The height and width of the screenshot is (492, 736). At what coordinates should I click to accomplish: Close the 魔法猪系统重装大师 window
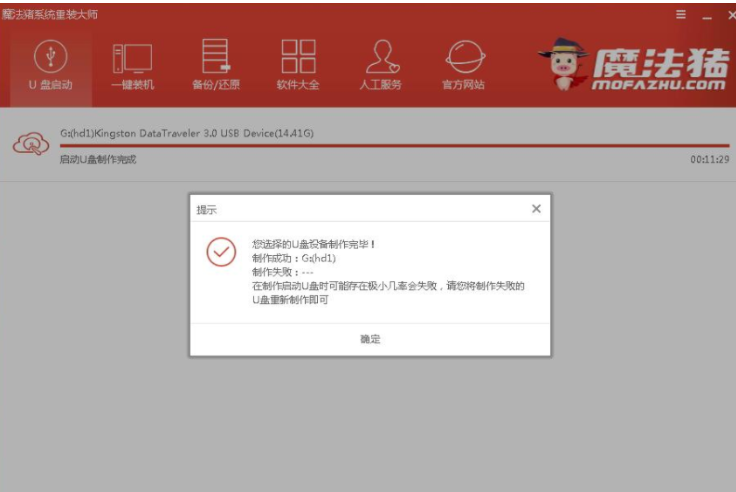[730, 16]
